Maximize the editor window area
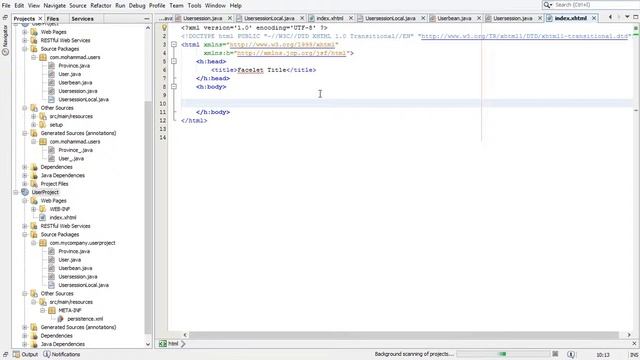Viewport: 640px width, 360px height. click(636, 17)
